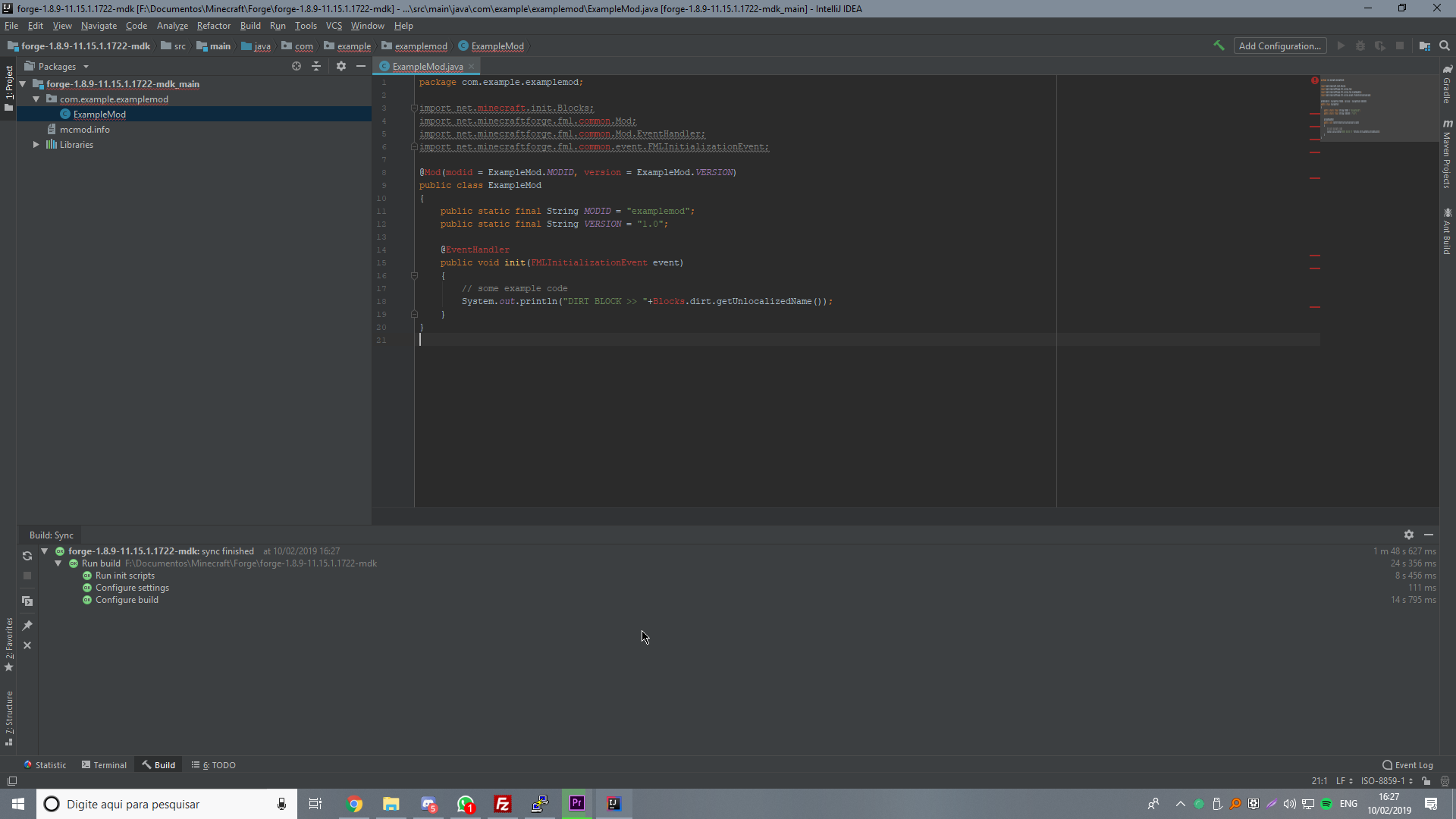Open the ISO-8859-1 encoding selector

[1387, 781]
